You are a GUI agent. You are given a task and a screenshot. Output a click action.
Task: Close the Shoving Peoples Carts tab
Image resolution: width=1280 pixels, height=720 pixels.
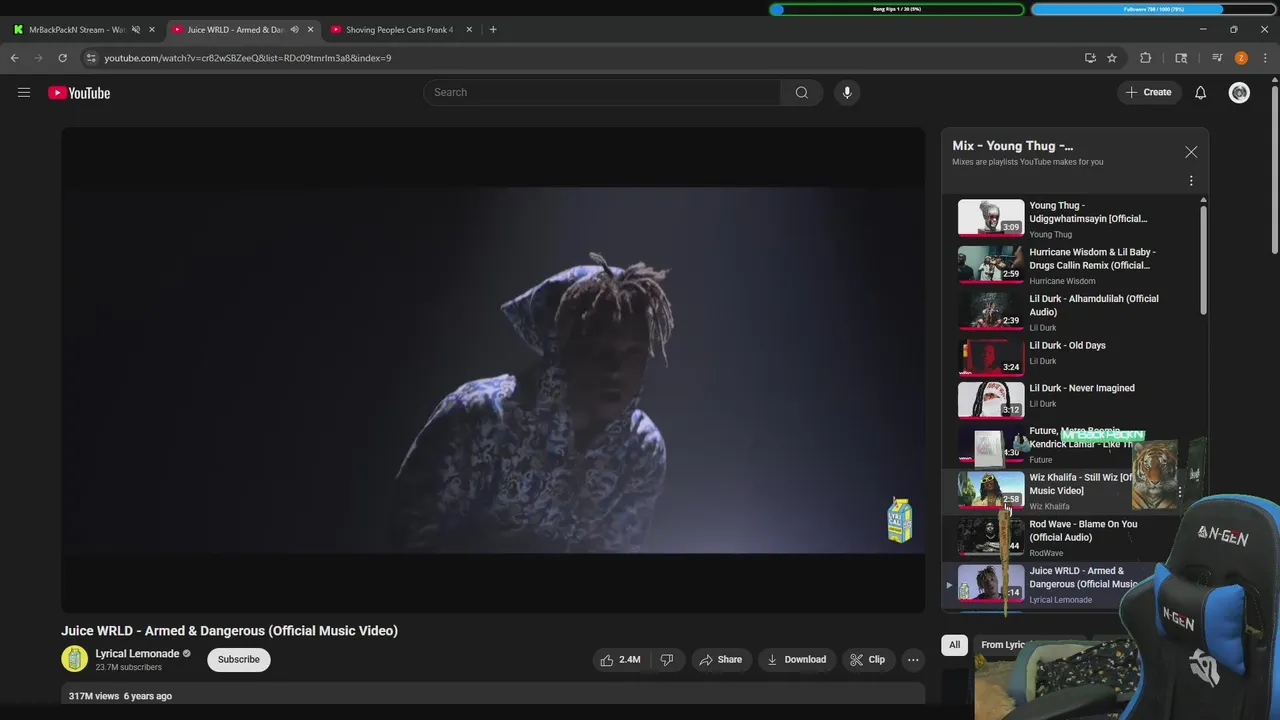tap(469, 29)
